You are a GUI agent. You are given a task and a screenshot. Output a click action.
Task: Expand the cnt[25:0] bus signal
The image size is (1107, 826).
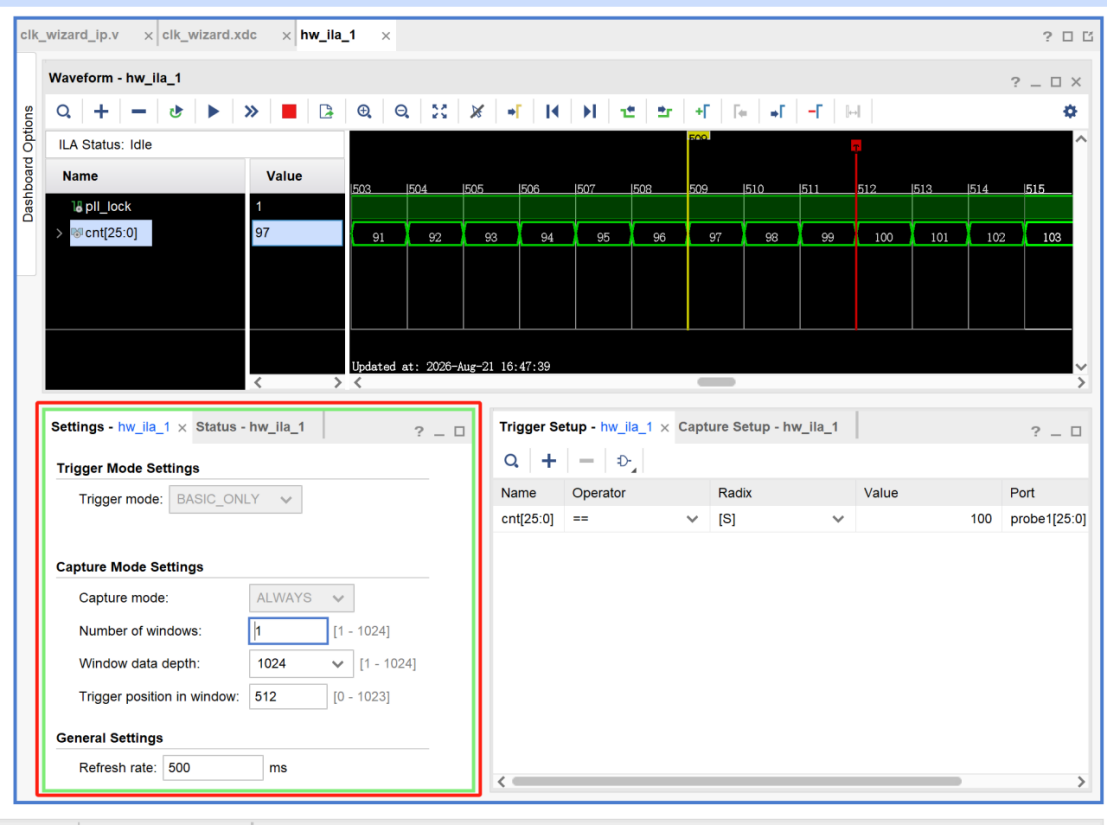pos(59,233)
